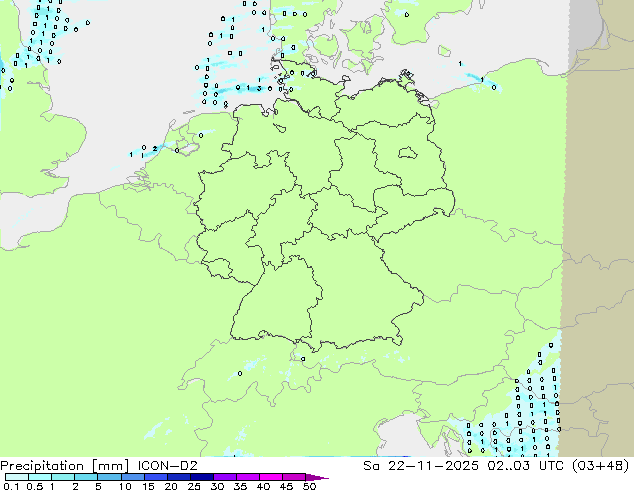
Task: Click the above-50 mm legend arrow tip
Action: tap(317, 477)
